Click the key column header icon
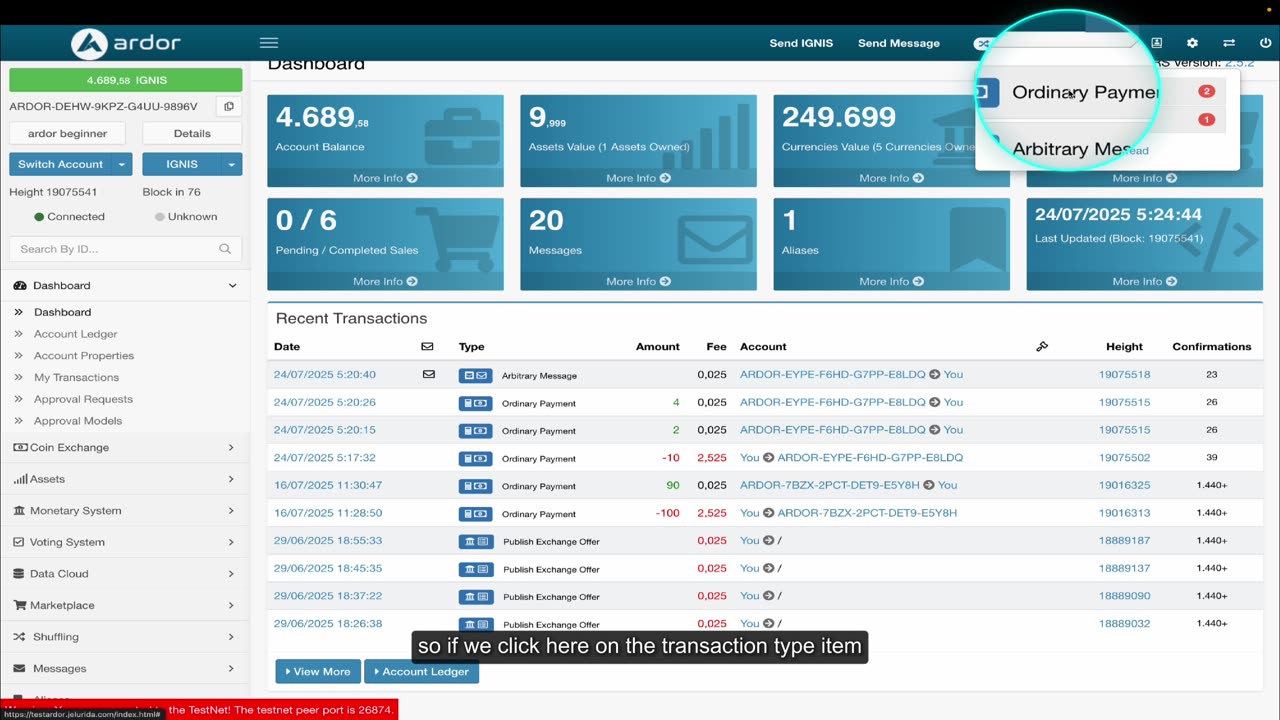1280x720 pixels. tap(1041, 346)
